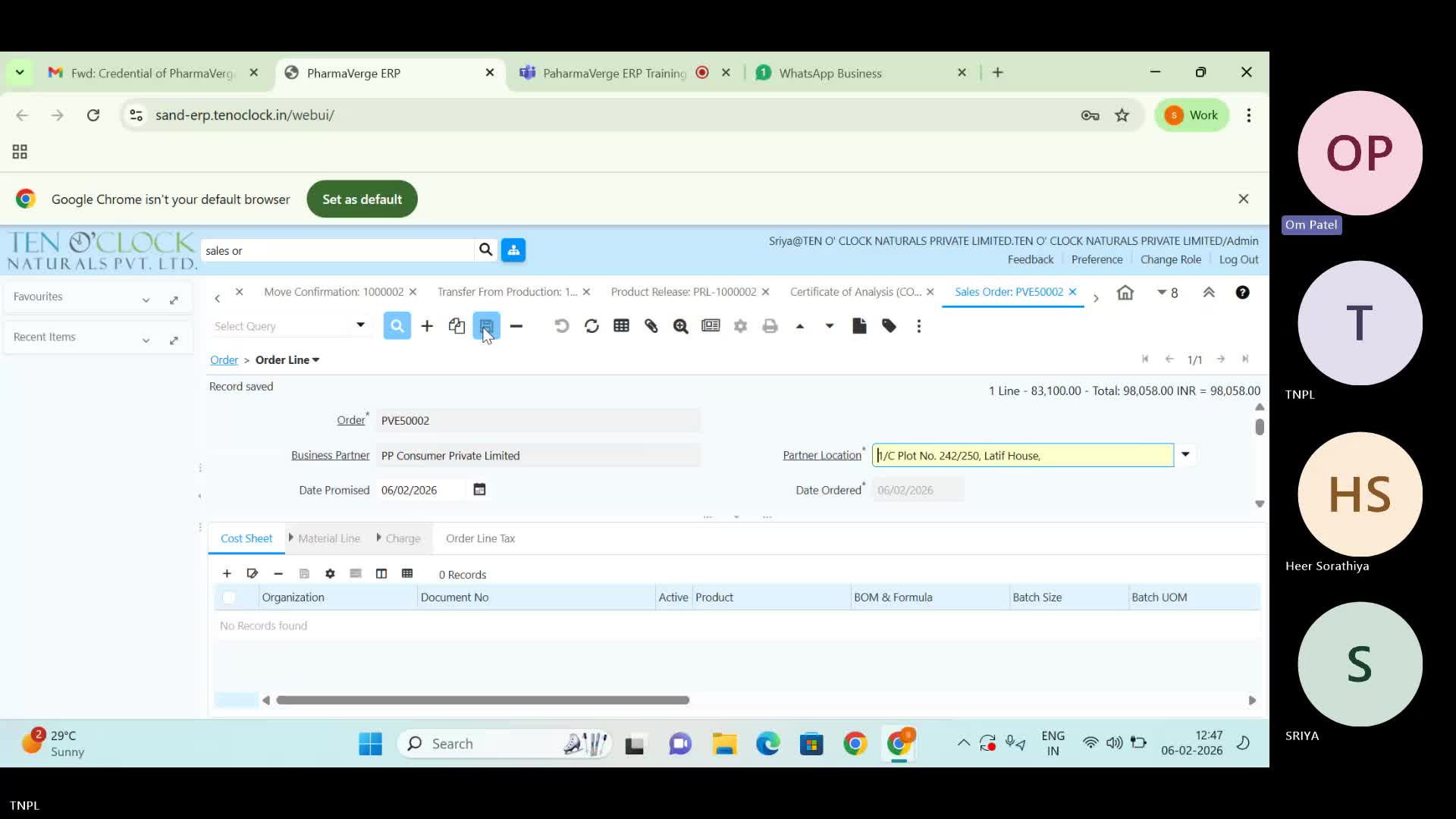Switch to the WhatsApp Business browser tab
Screen dimensions: 1456x819
coord(832,73)
